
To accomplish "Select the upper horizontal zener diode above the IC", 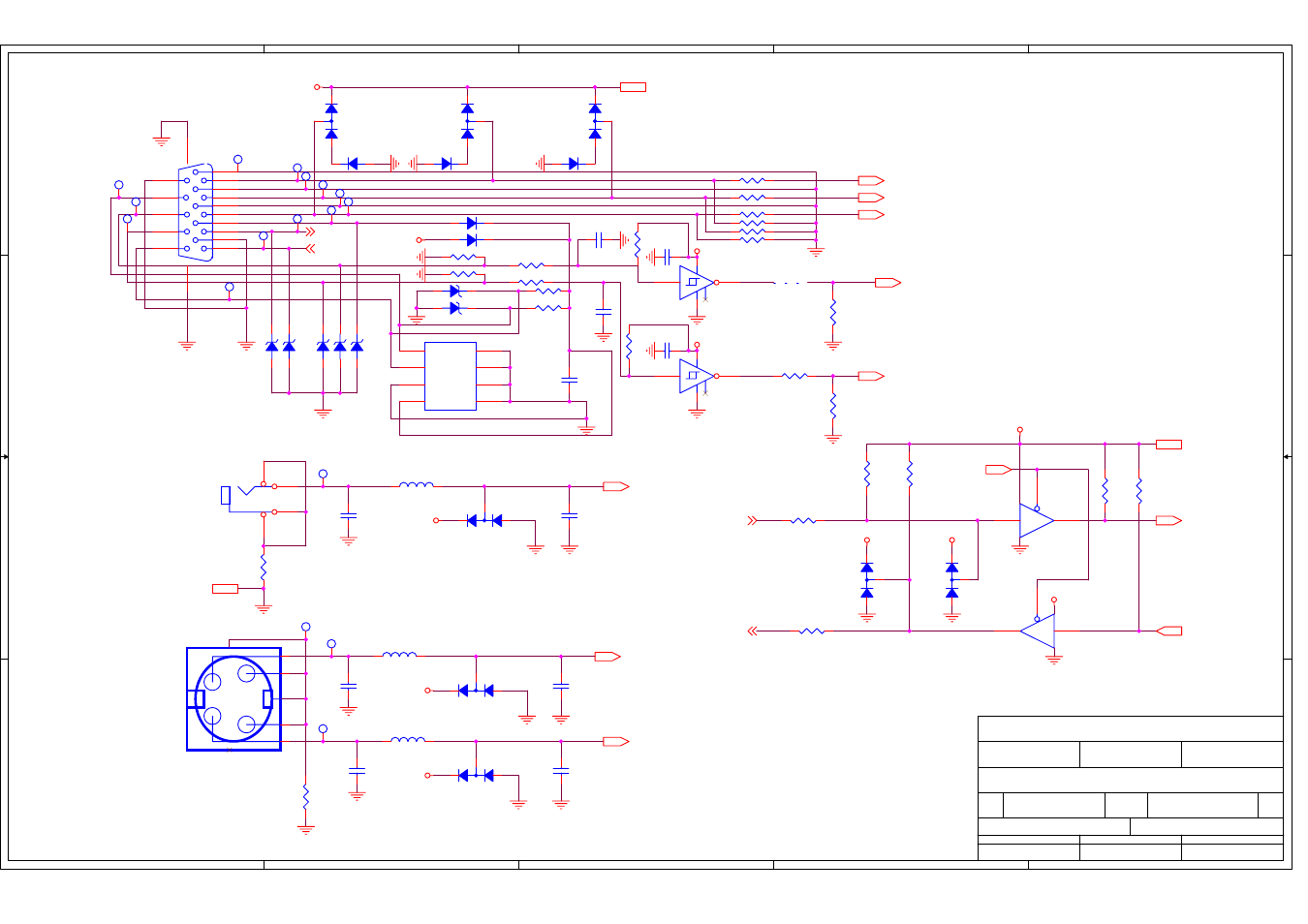I will [x=455, y=292].
